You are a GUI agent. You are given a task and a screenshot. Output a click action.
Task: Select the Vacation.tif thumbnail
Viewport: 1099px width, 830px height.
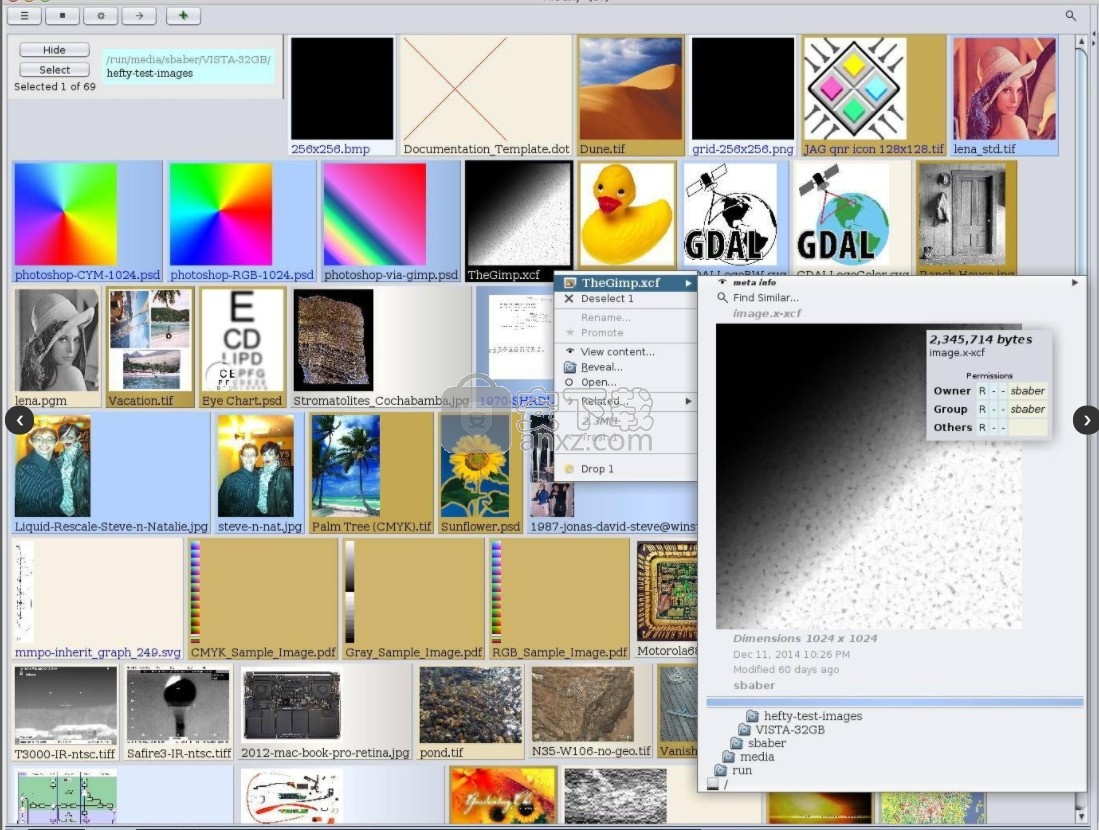150,341
